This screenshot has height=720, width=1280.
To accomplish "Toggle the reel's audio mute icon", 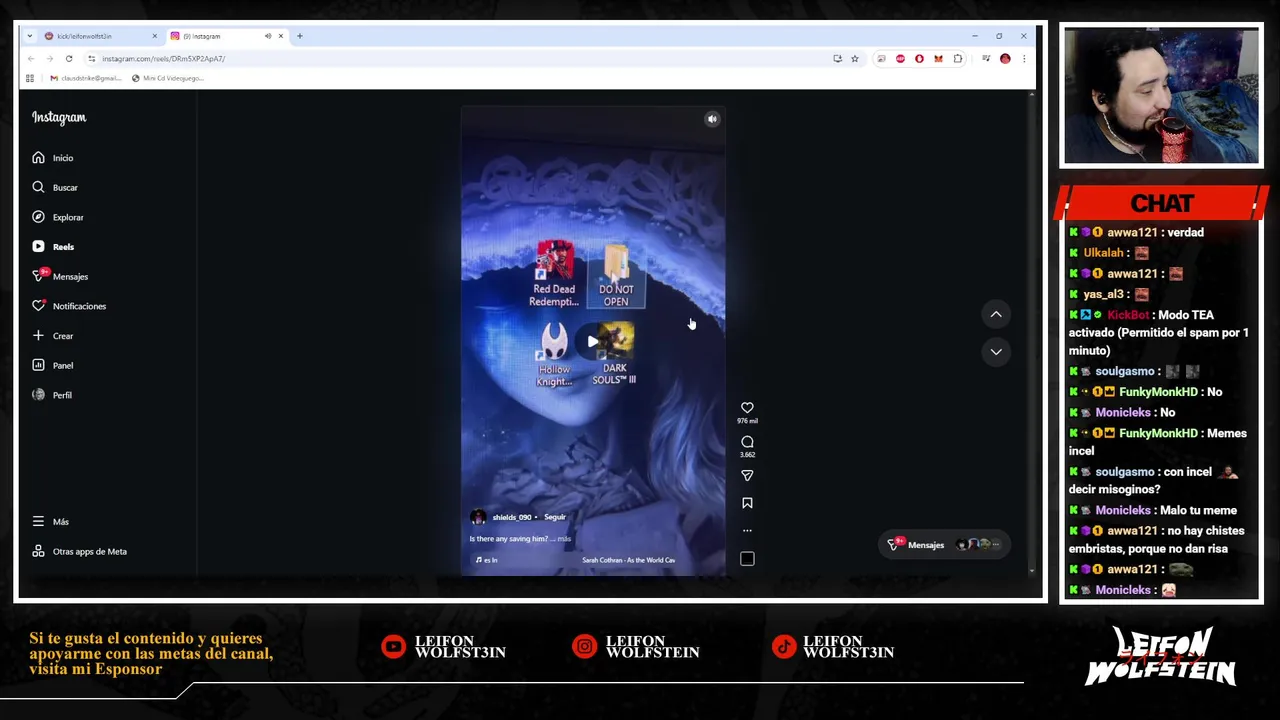I will [x=712, y=119].
